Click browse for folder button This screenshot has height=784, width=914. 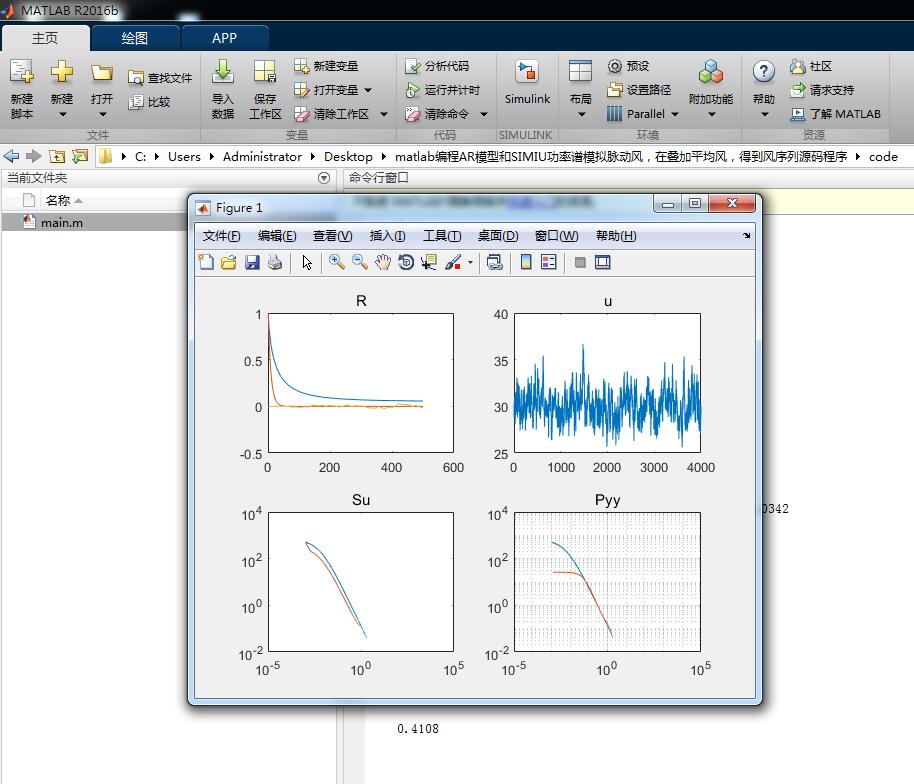pyautogui.click(x=80, y=156)
